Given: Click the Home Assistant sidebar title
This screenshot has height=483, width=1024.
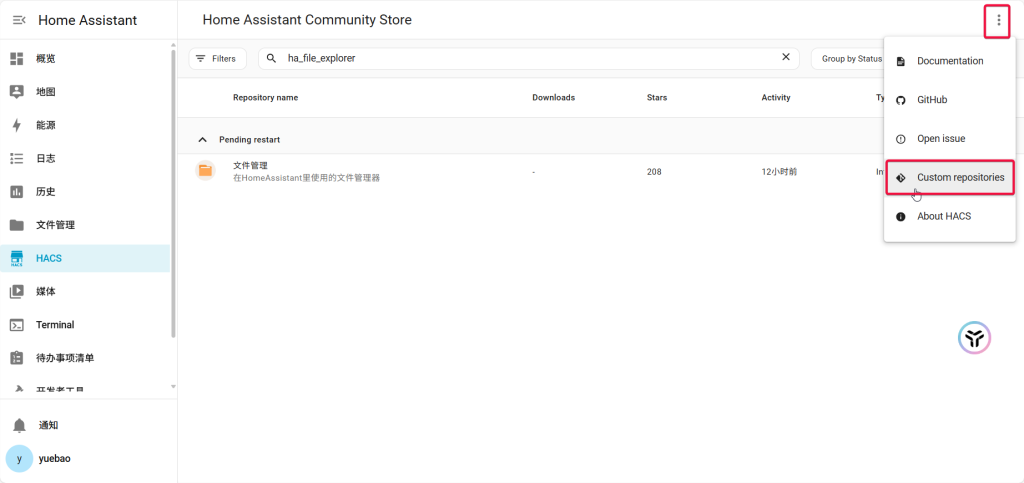Looking at the screenshot, I should point(88,20).
